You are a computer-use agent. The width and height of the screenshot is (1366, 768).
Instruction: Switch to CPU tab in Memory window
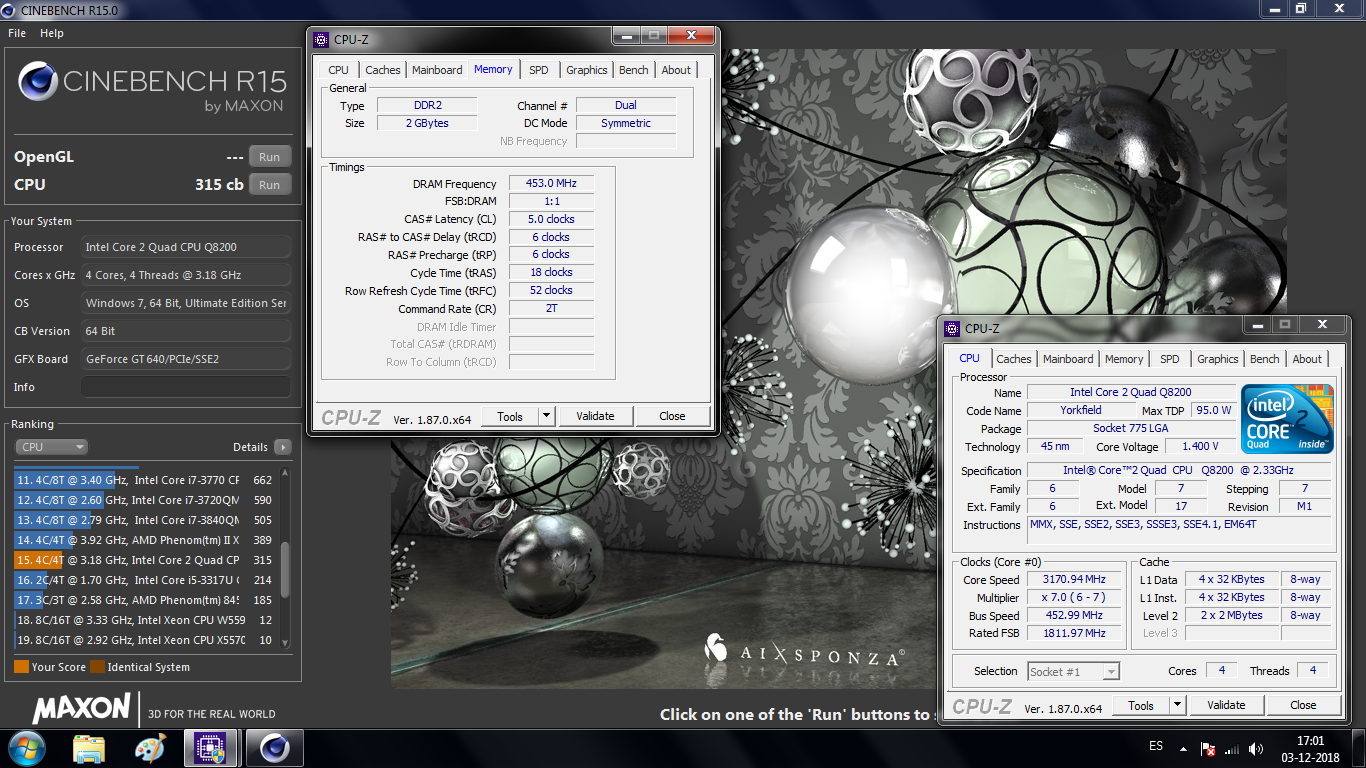(x=339, y=70)
